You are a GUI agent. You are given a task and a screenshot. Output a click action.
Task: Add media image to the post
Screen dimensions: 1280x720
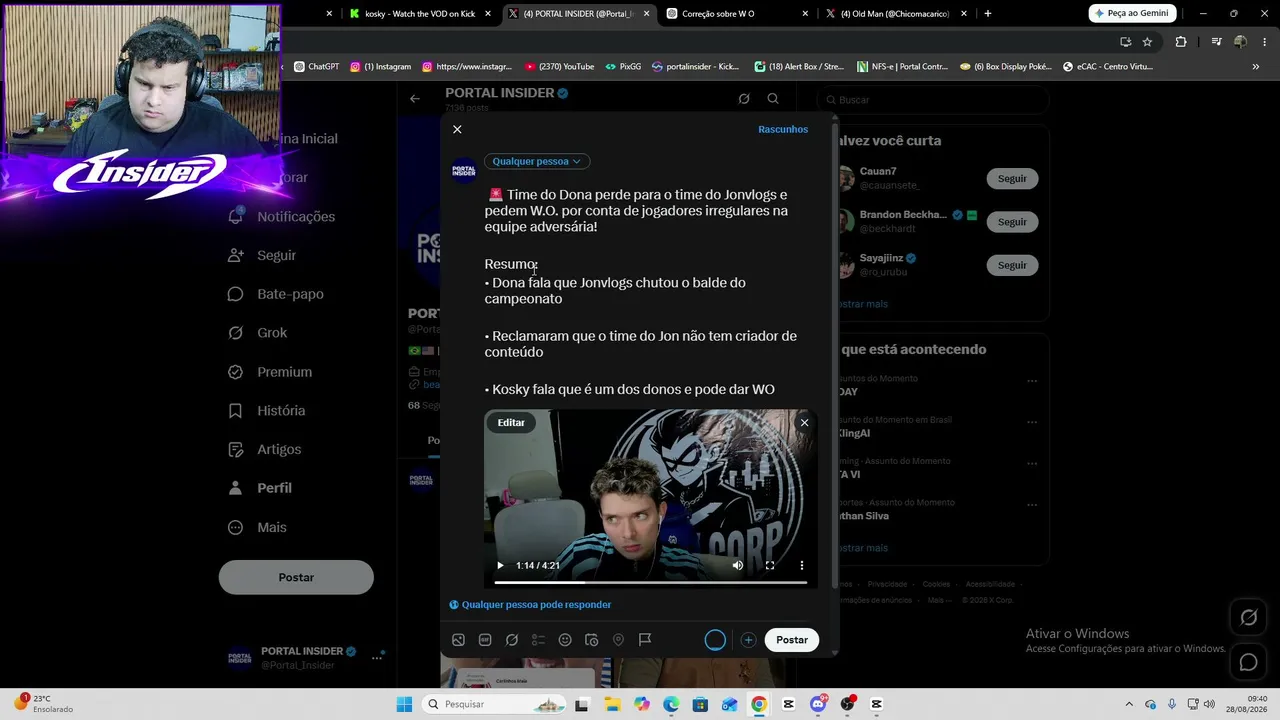[458, 640]
